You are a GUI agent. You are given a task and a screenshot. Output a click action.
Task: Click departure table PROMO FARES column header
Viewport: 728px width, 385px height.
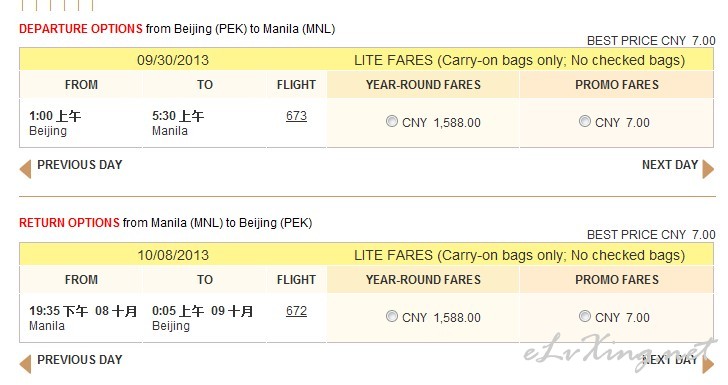(617, 85)
